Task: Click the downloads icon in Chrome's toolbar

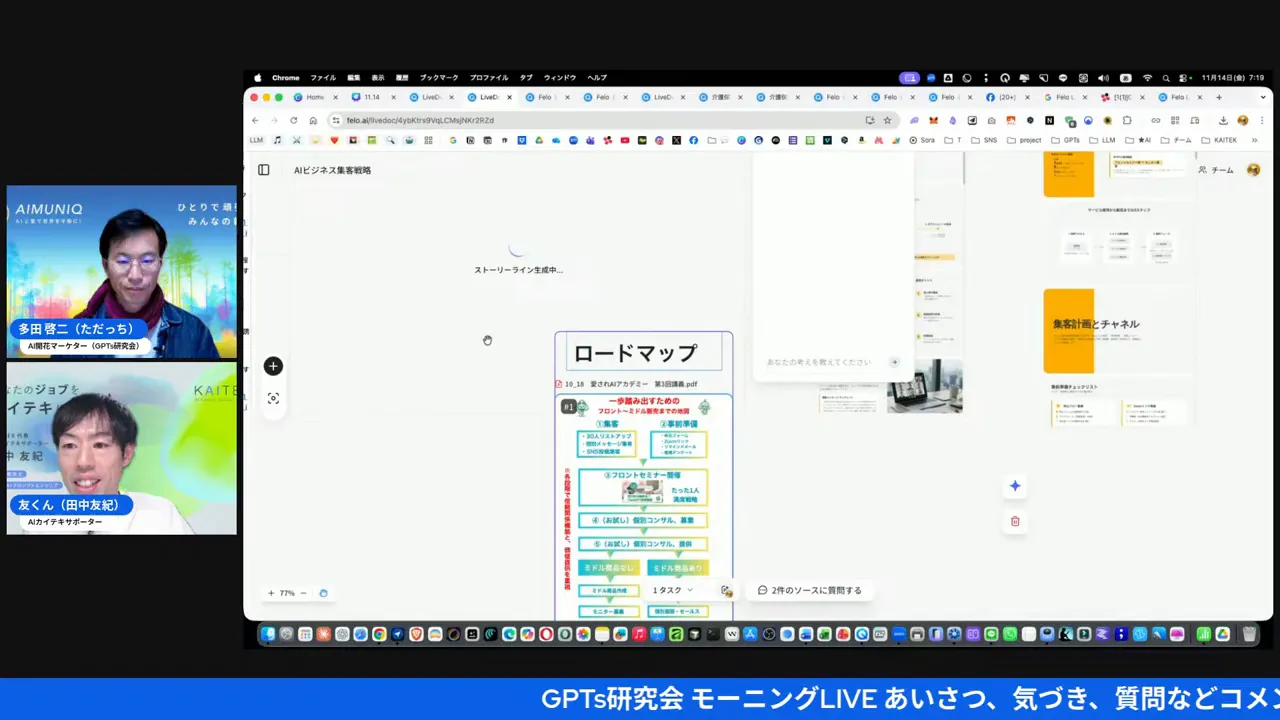Action: (1224, 120)
